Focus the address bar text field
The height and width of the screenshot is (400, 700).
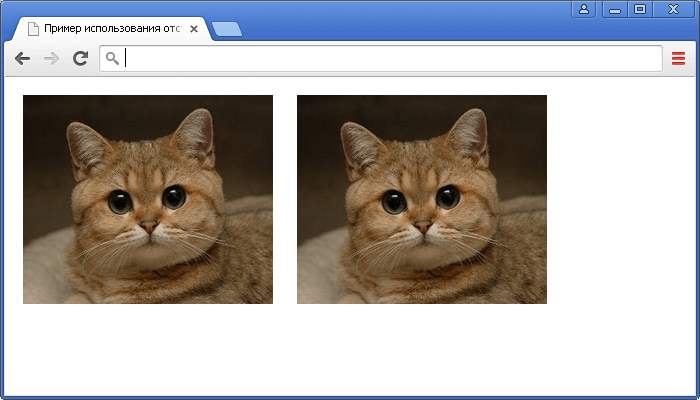(390, 59)
